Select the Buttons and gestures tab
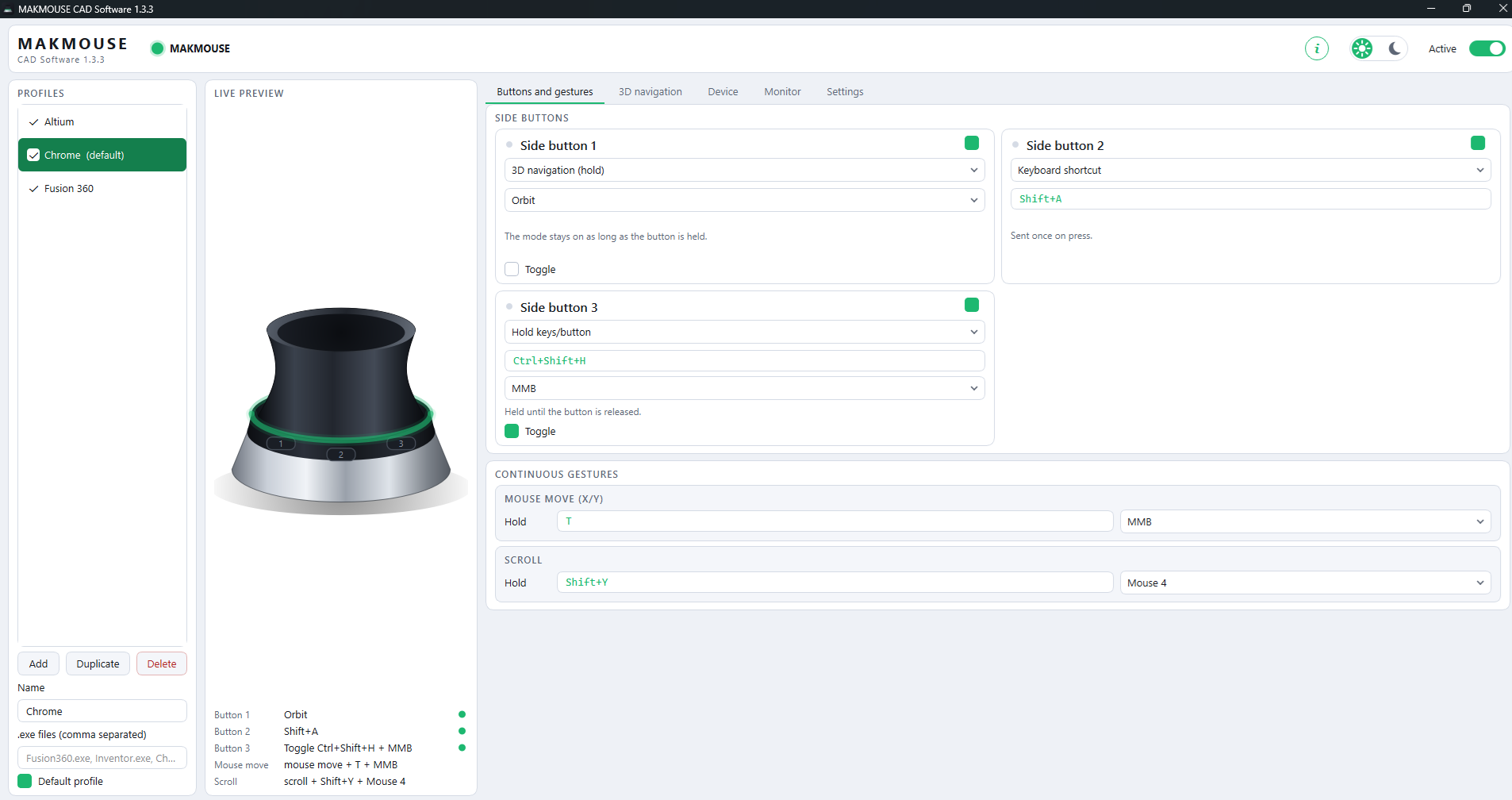Screen dimensions: 1512x800 click(545, 92)
